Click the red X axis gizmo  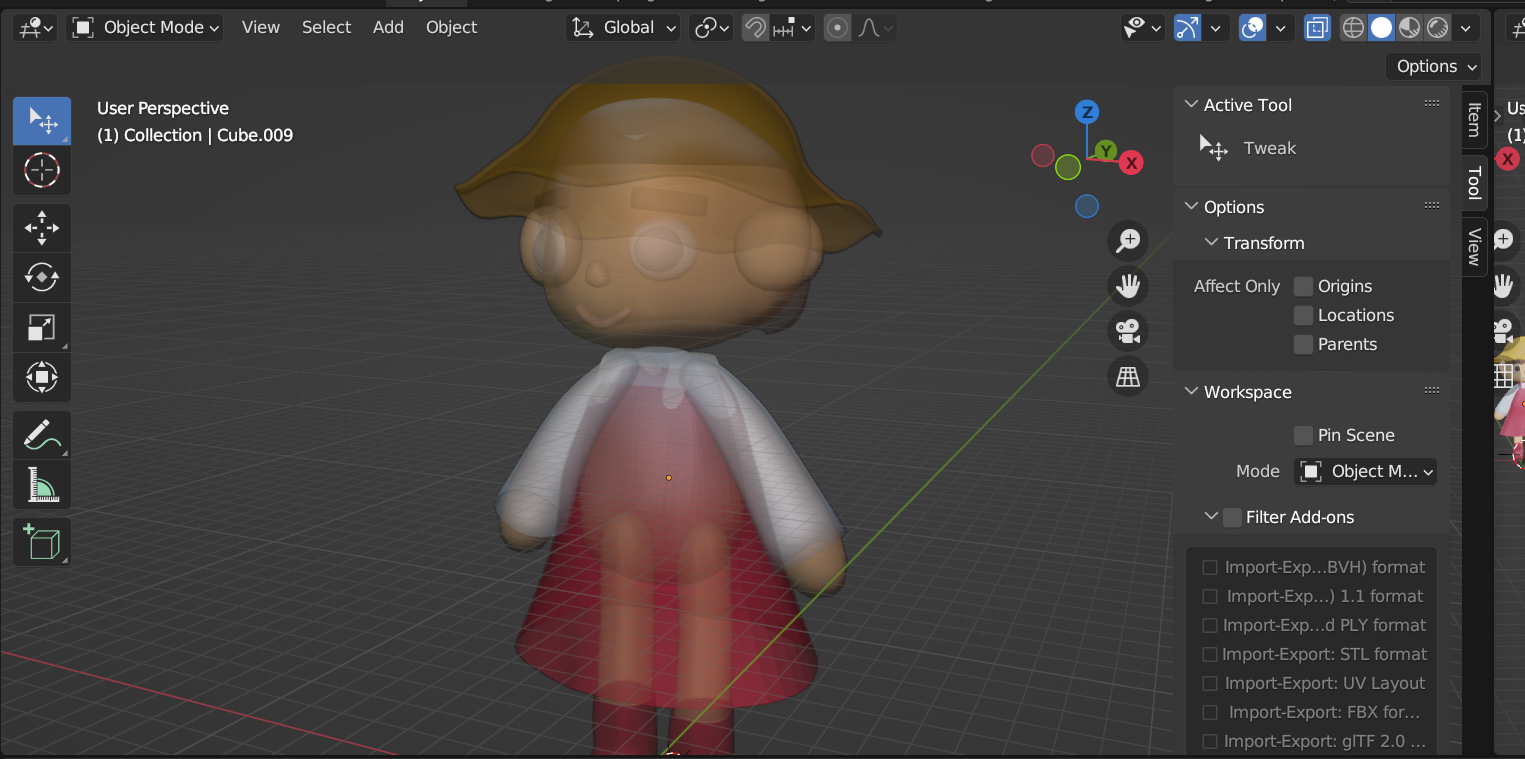pyautogui.click(x=1131, y=163)
